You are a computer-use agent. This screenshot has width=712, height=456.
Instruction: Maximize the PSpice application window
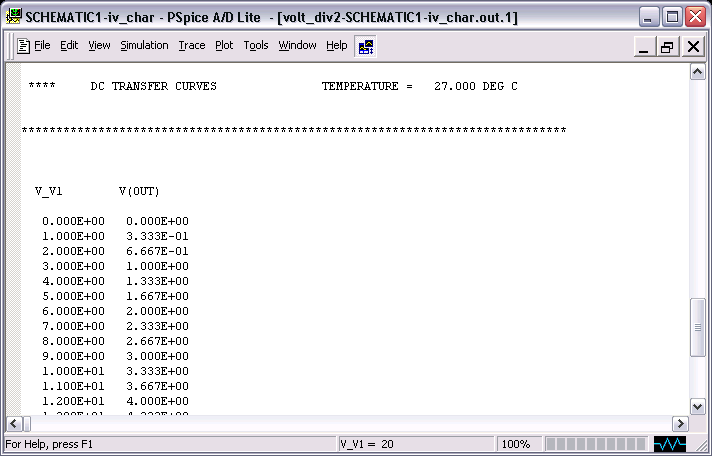pyautogui.click(x=672, y=17)
